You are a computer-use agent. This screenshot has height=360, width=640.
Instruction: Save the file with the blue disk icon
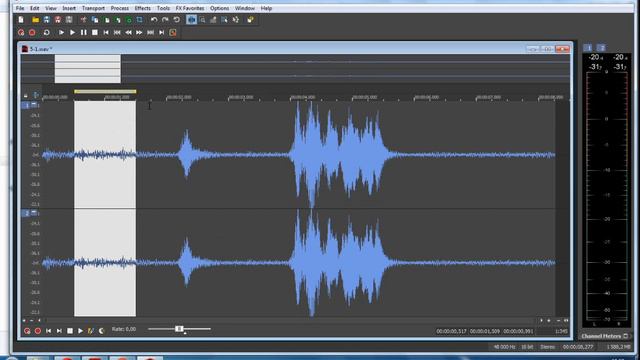47,20
